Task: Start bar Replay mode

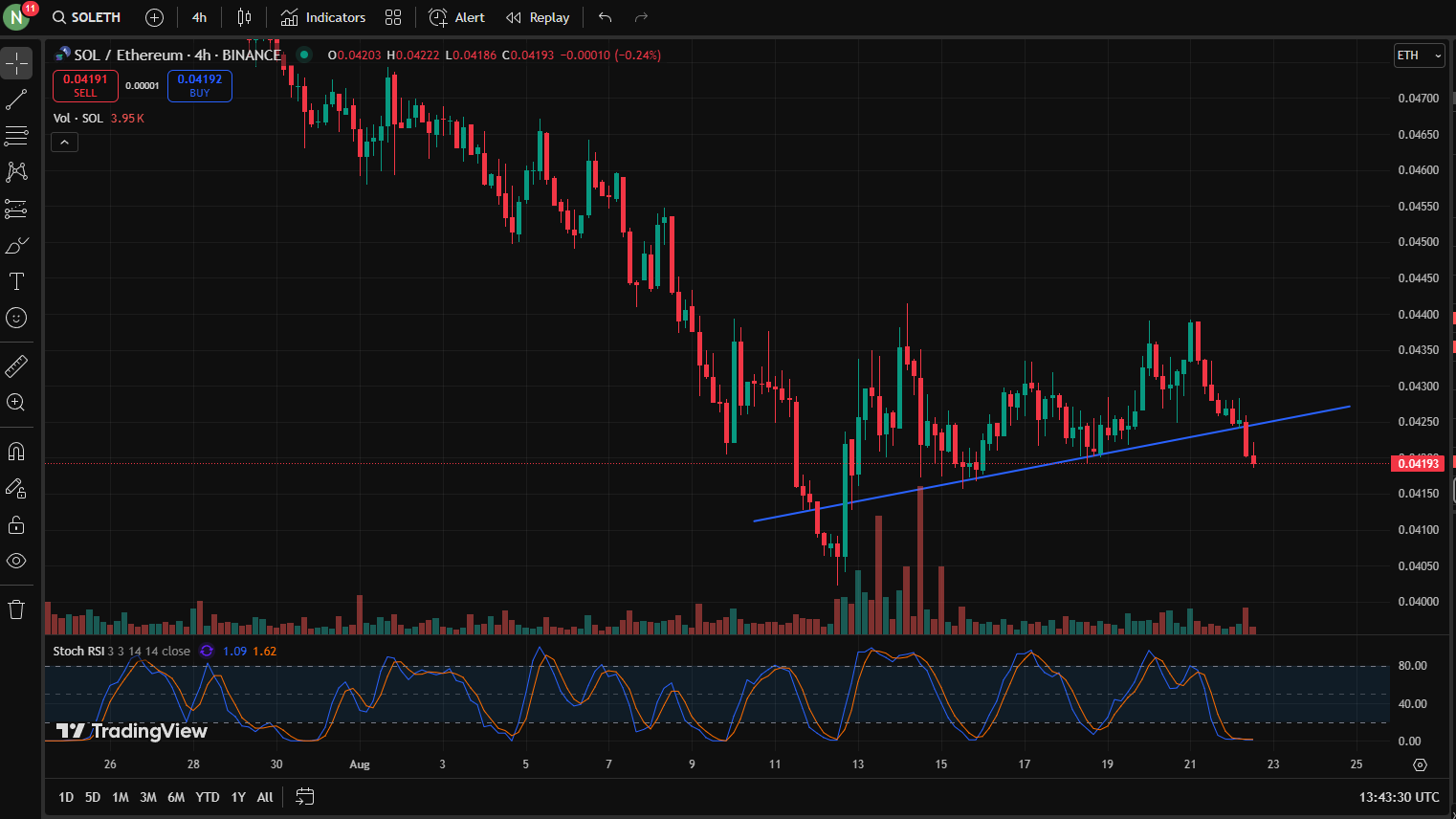Action: (538, 17)
